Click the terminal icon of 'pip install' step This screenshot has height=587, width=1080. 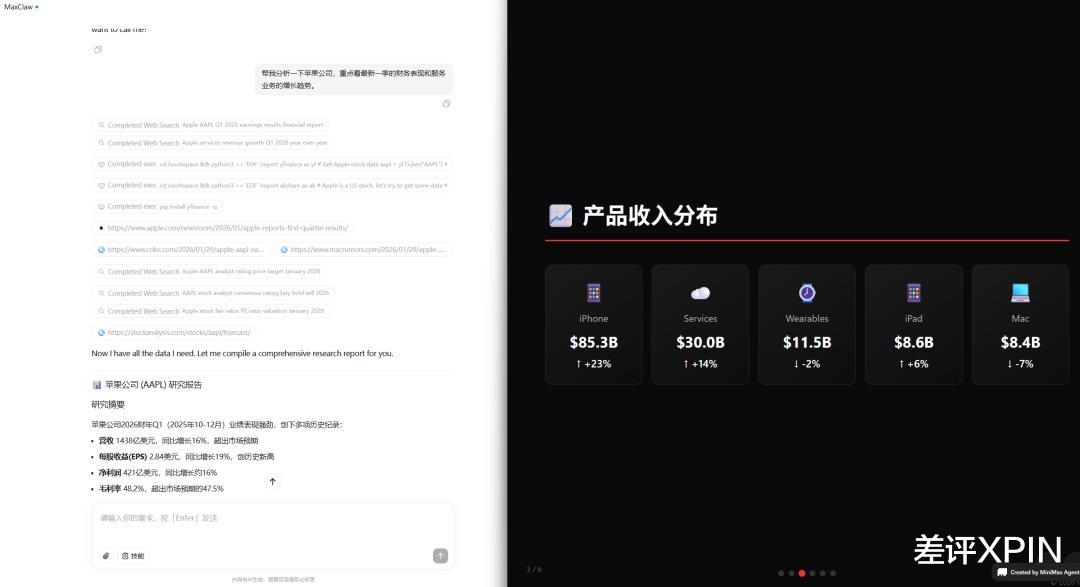101,207
